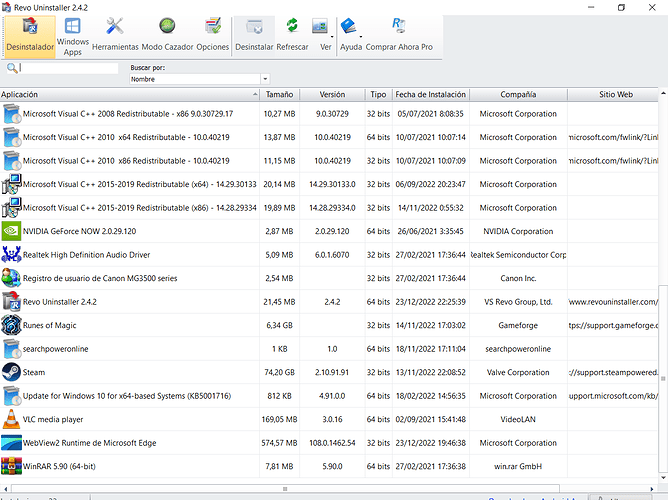Click VLC version 3.0.16 cell
The image size is (668, 500).
coord(332,420)
